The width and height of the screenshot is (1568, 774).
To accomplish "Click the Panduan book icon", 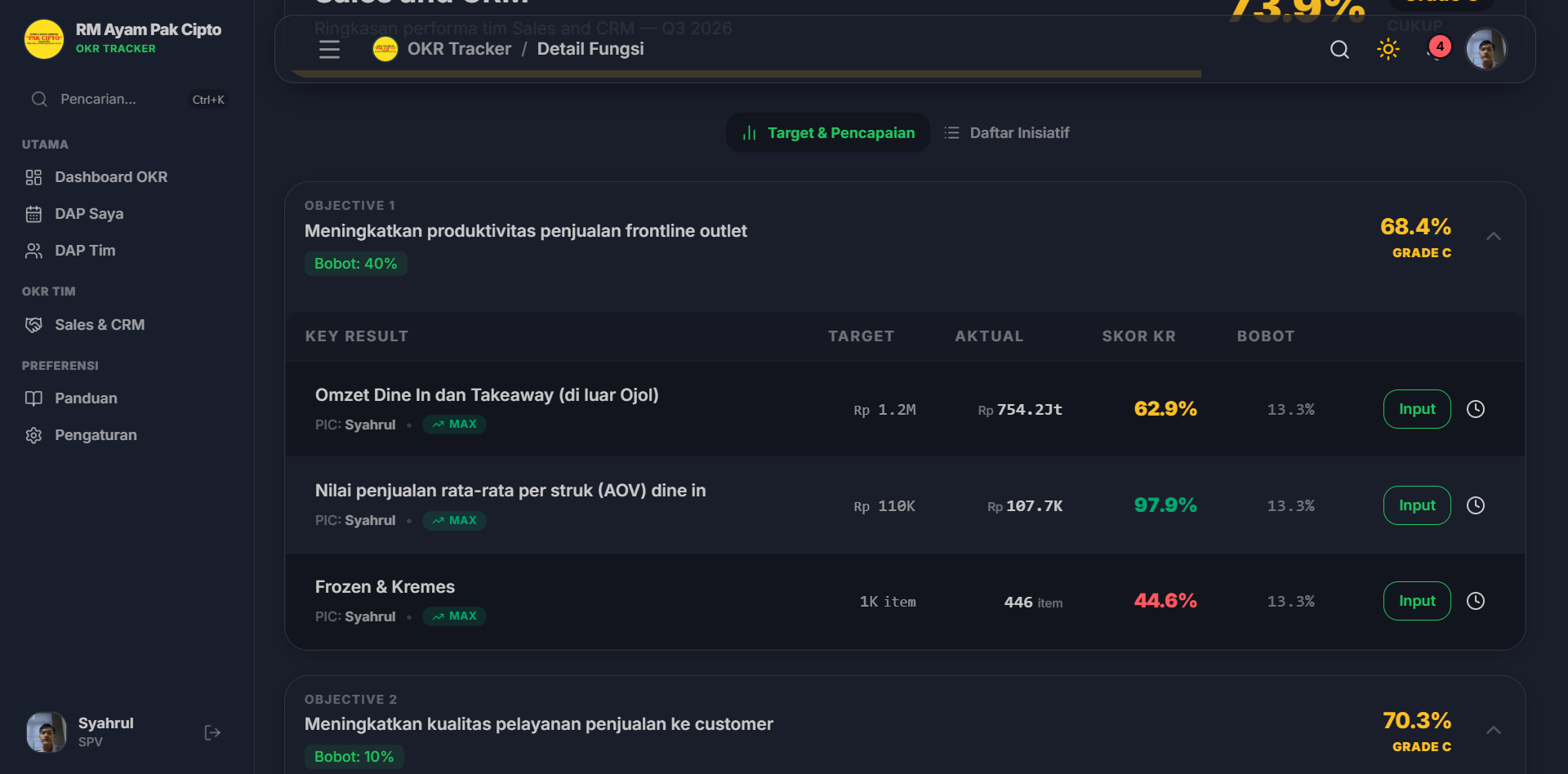I will pos(33,398).
